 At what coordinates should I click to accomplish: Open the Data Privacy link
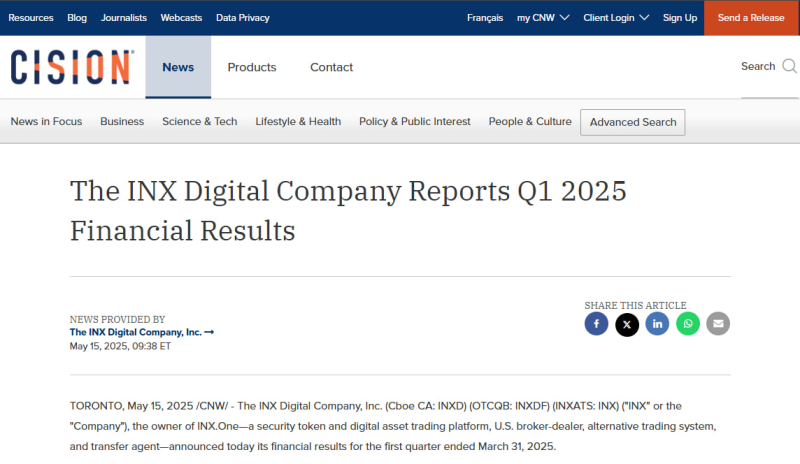[243, 18]
